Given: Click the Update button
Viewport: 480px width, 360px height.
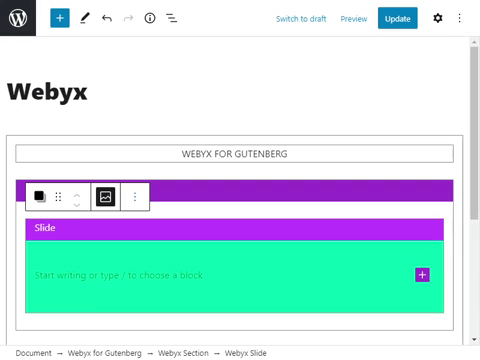Looking at the screenshot, I should (x=397, y=18).
